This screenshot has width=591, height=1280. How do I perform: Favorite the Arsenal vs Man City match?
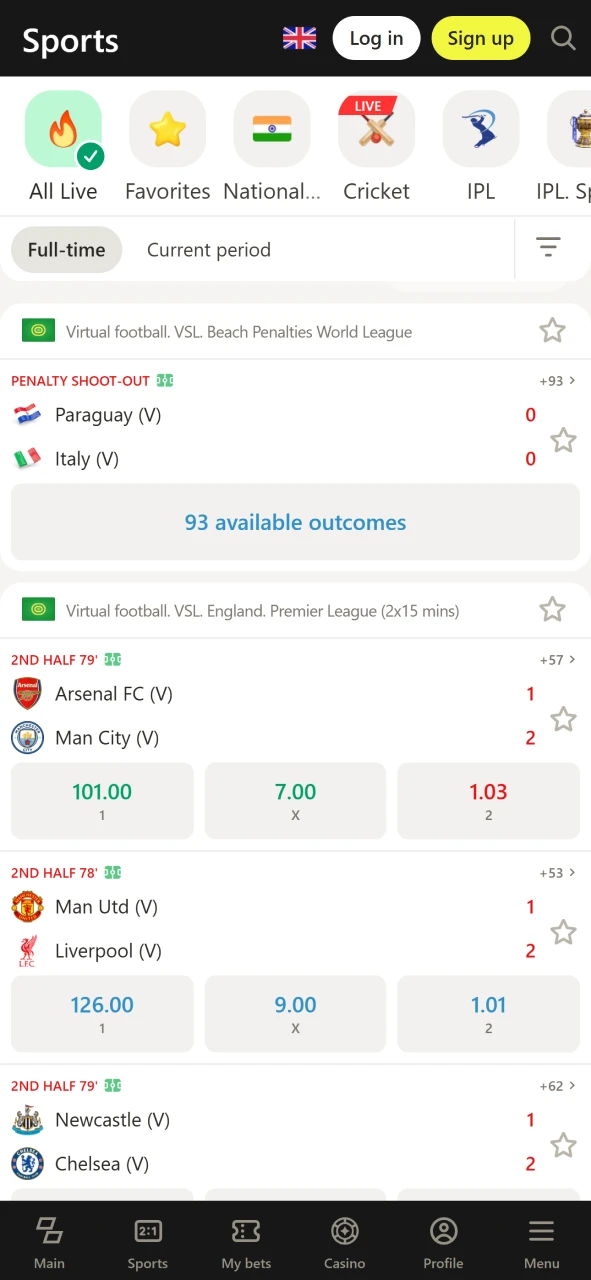point(563,717)
